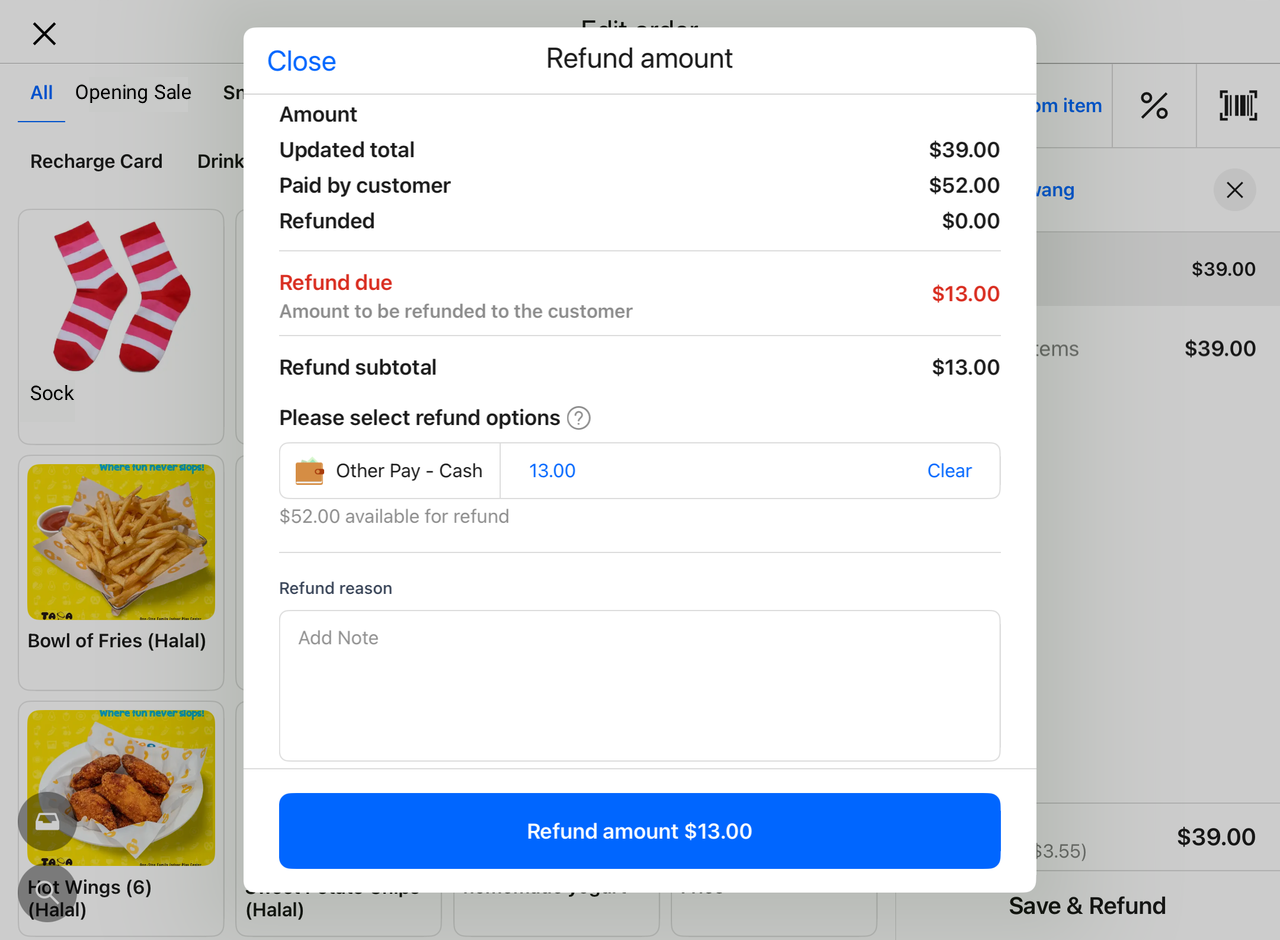This screenshot has height=940, width=1280.
Task: Remove the customer with the circled X
Action: click(x=1234, y=190)
